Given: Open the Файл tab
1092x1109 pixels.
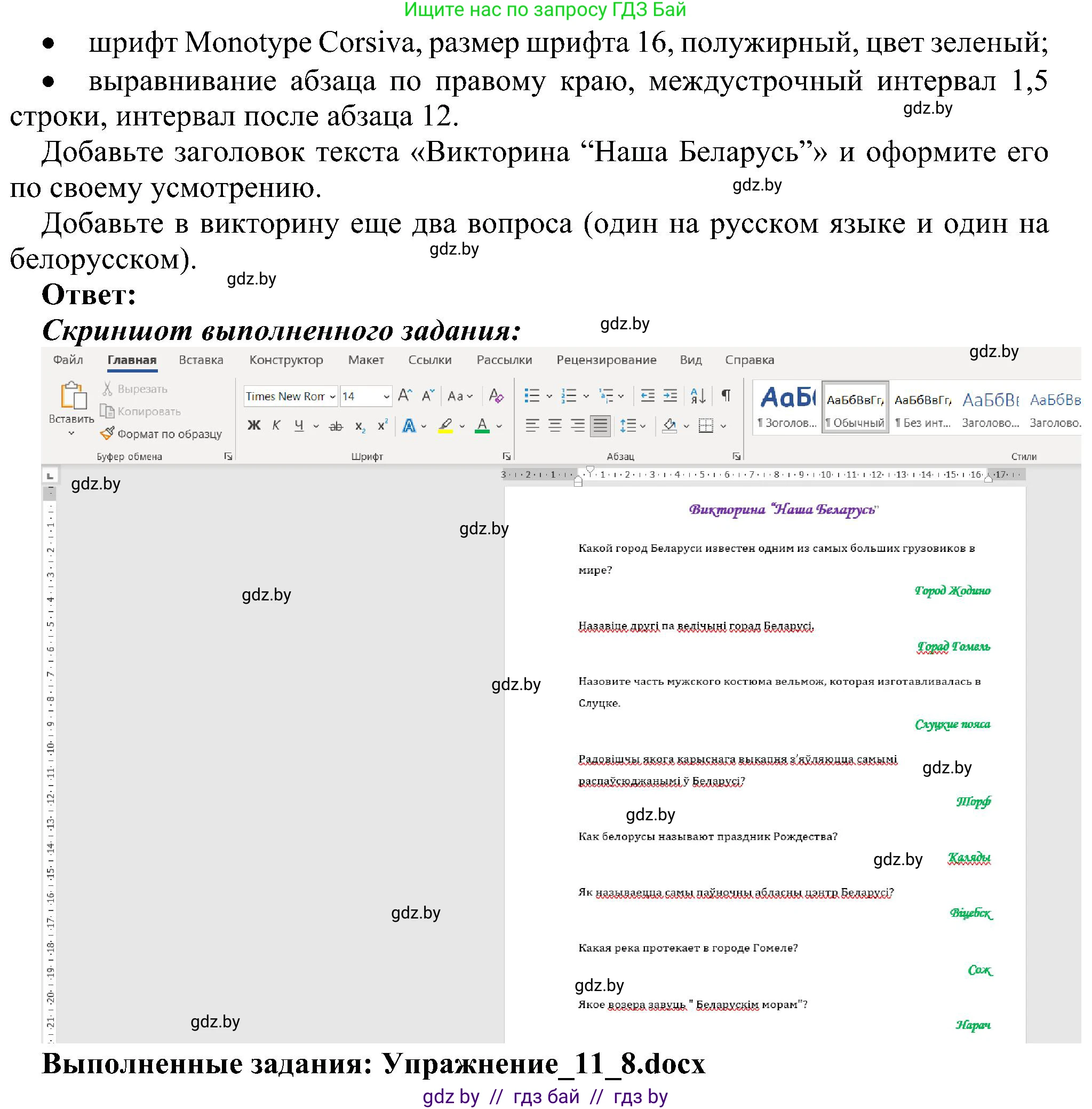Looking at the screenshot, I should (68, 360).
